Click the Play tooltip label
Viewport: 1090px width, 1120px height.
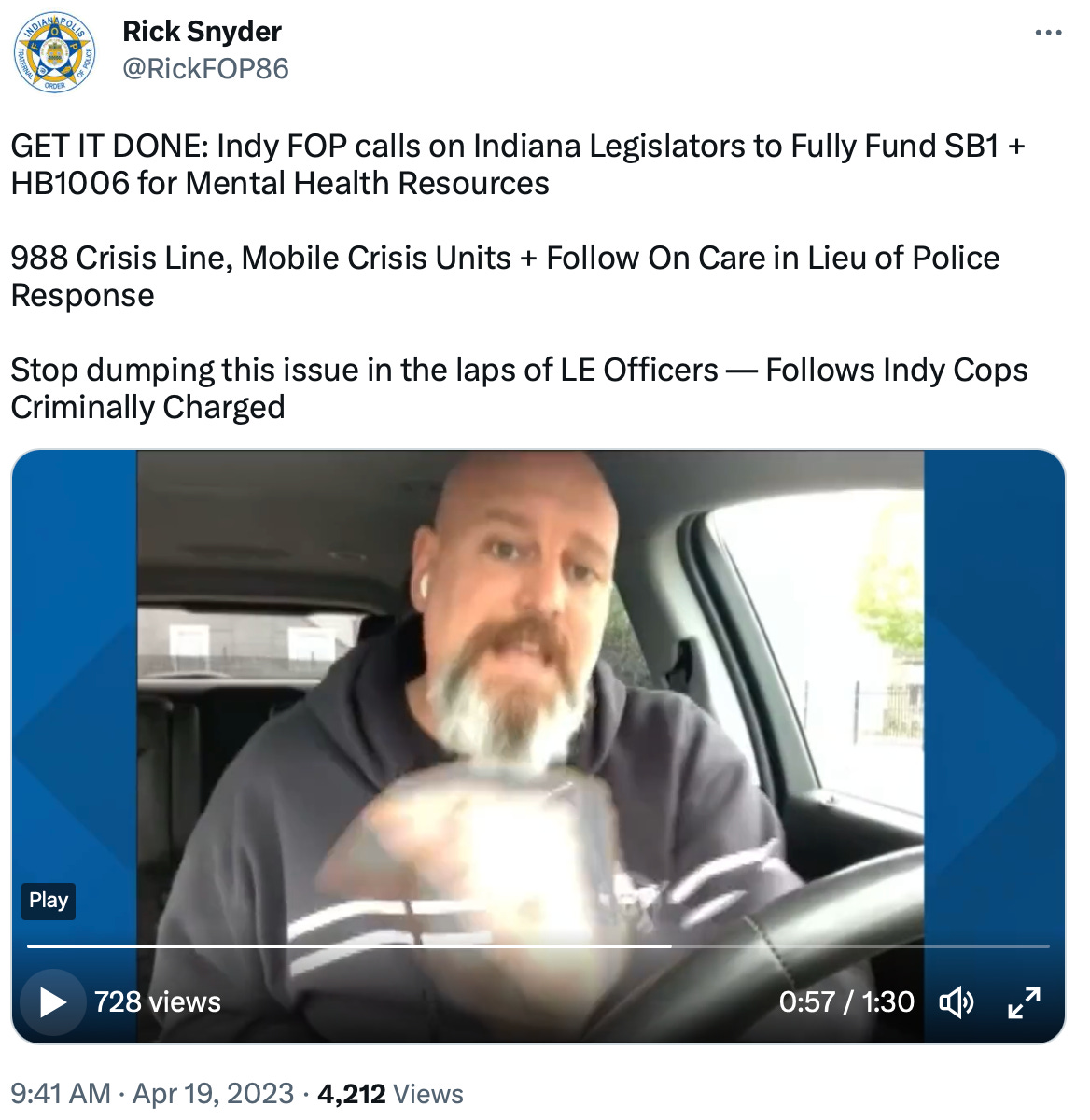coord(49,901)
